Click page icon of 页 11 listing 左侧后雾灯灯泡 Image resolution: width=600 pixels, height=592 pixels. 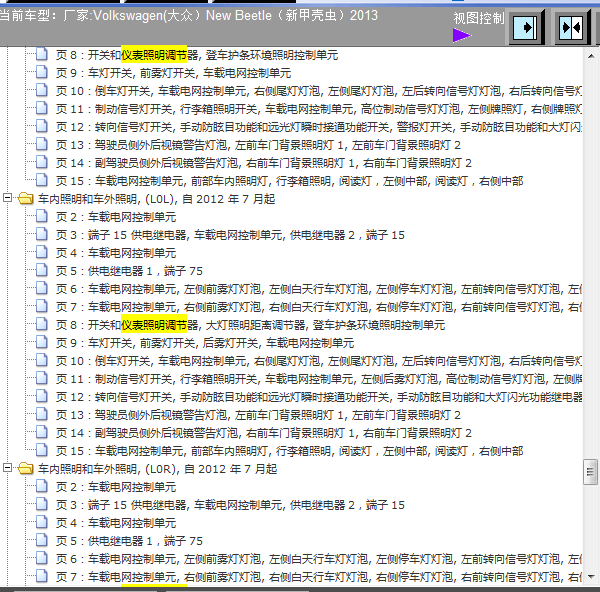tap(42, 378)
